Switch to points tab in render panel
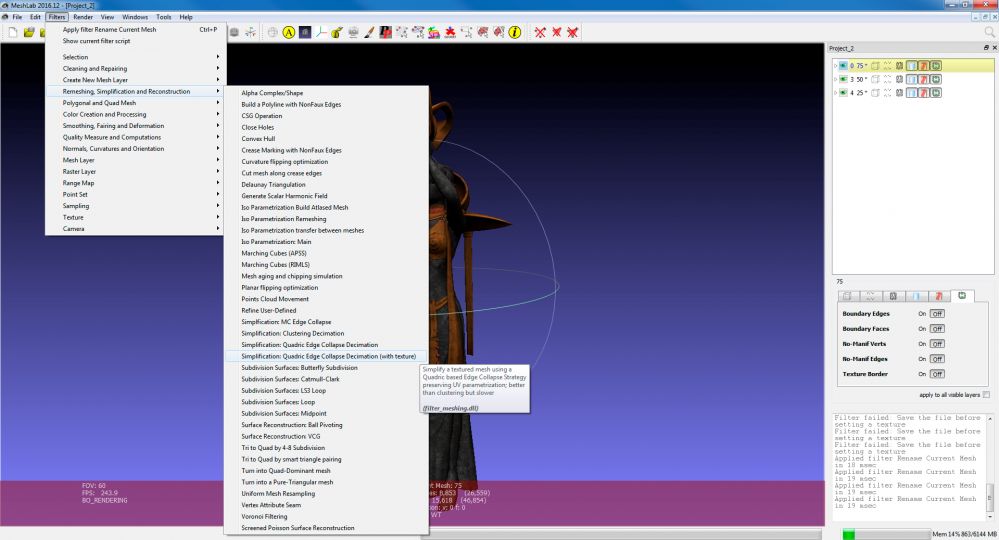Viewport: 999px width, 540px height. click(x=870, y=296)
